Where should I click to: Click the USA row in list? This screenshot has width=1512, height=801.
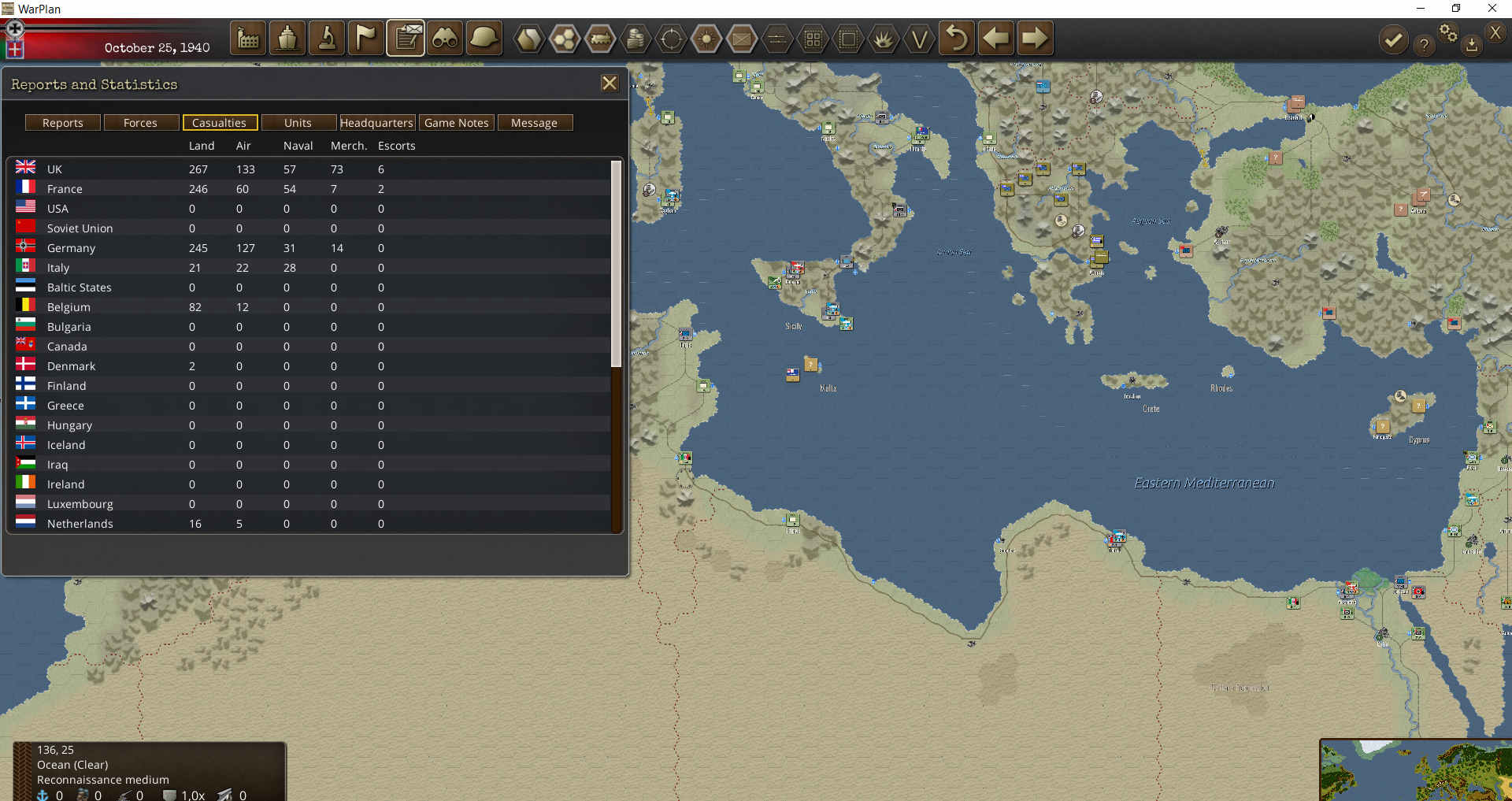[x=312, y=209]
